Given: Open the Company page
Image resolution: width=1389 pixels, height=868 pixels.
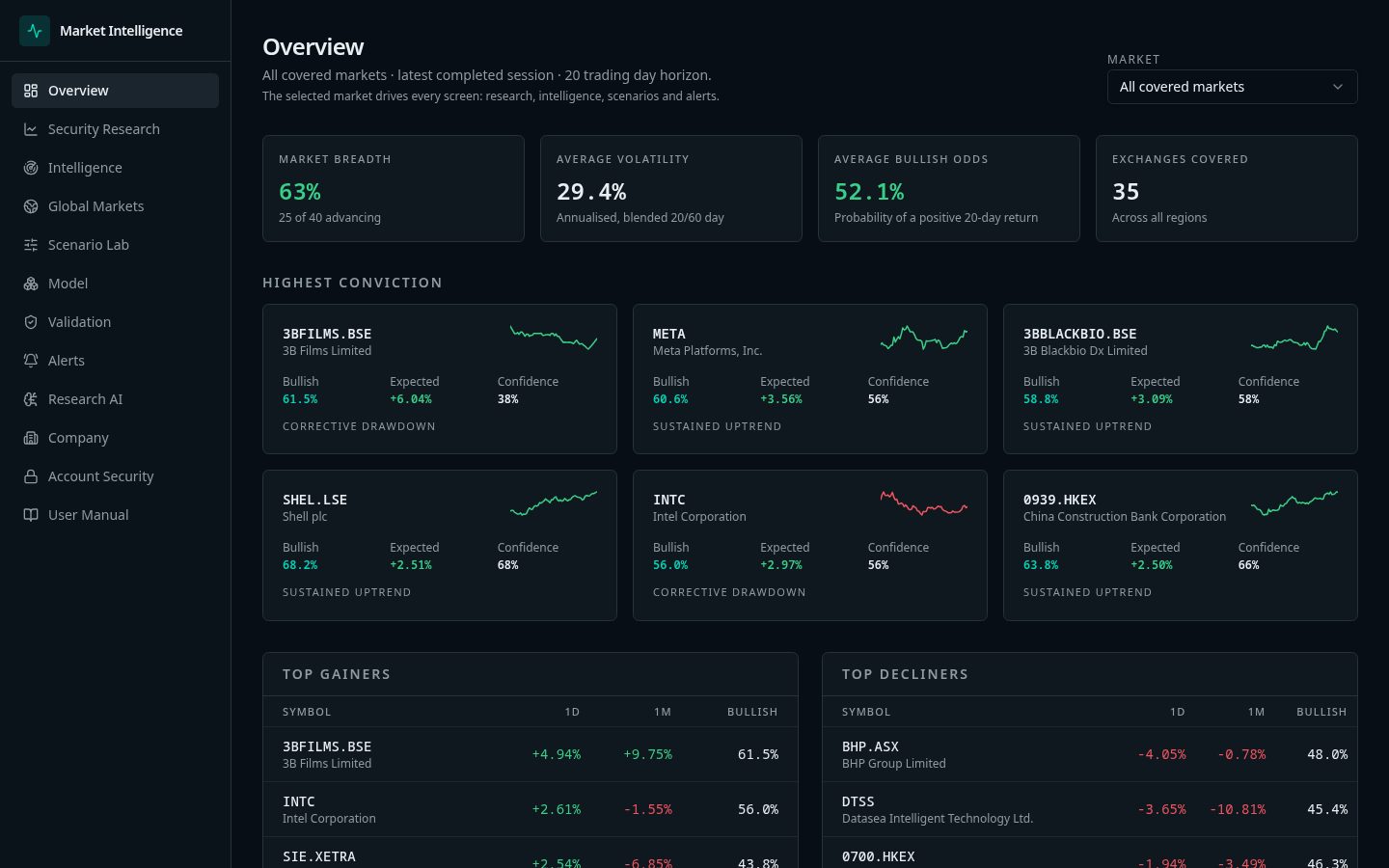Looking at the screenshot, I should point(115,438).
